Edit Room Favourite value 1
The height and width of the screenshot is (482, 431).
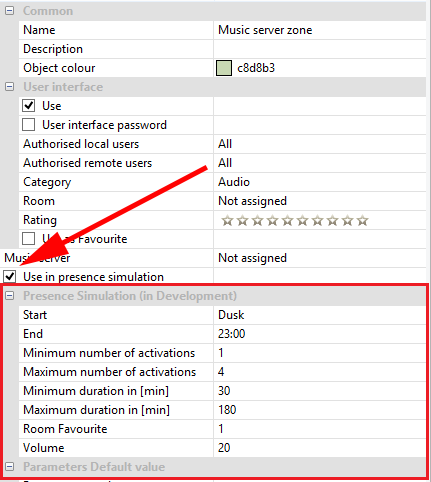(x=319, y=429)
